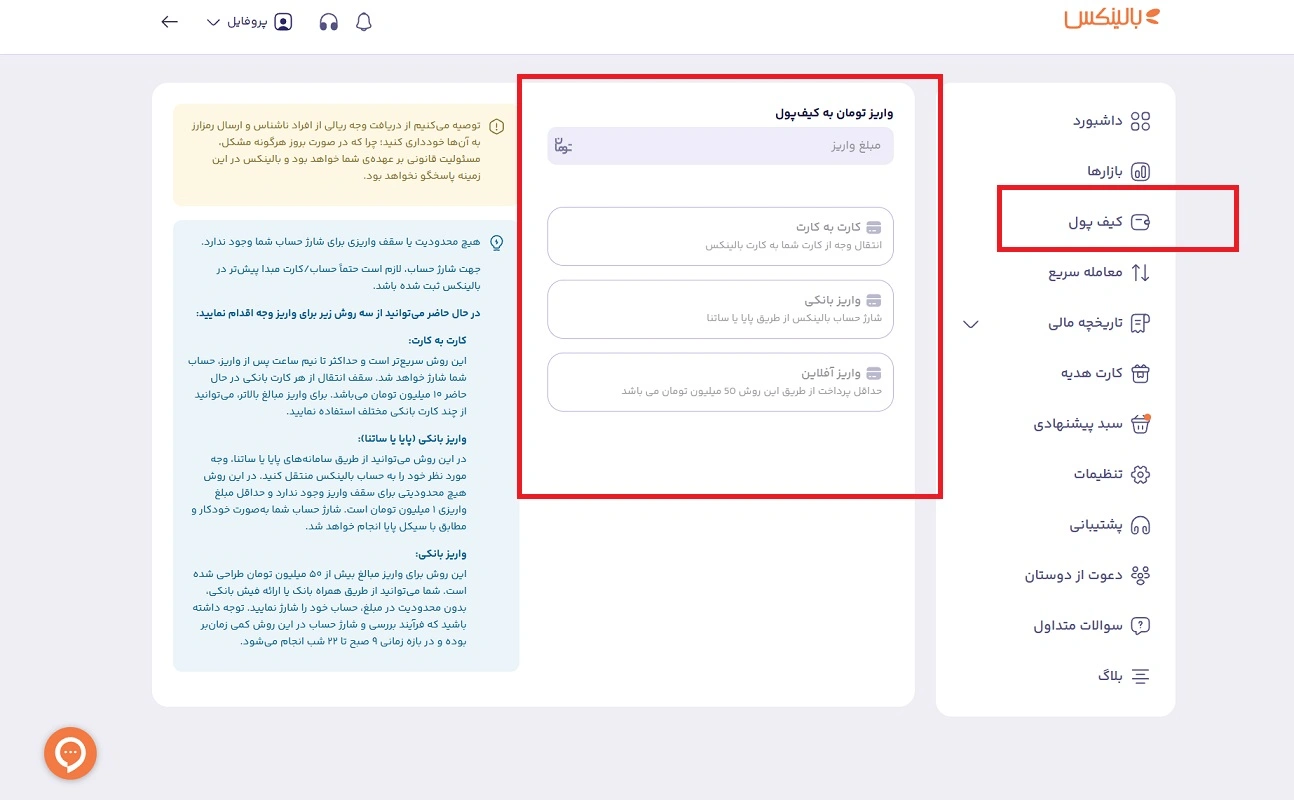This screenshot has height=800, width=1294.
Task: Select the دعوت از دوستان people icon
Action: [x=1140, y=575]
